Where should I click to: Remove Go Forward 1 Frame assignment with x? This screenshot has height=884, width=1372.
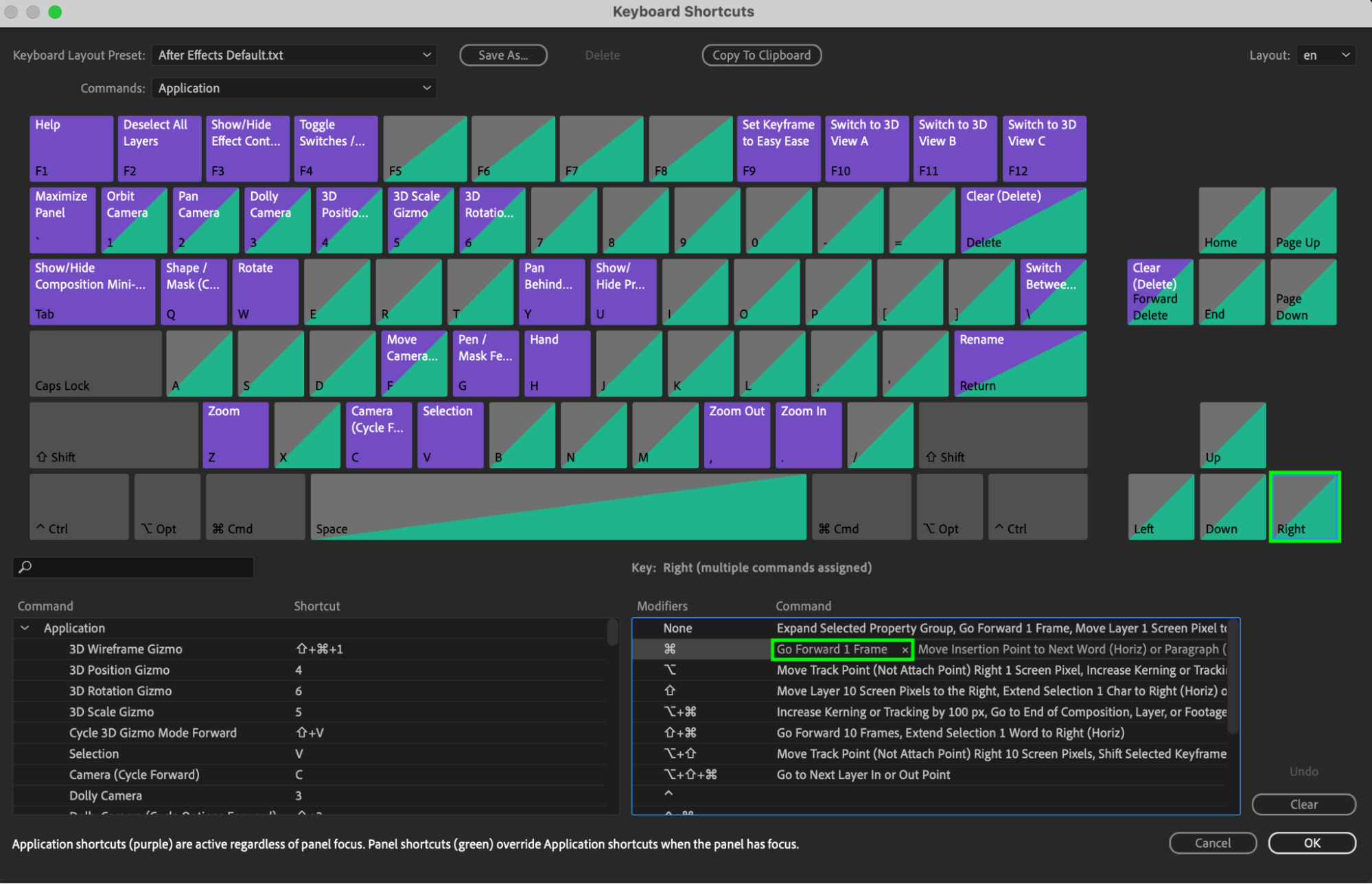(x=905, y=649)
